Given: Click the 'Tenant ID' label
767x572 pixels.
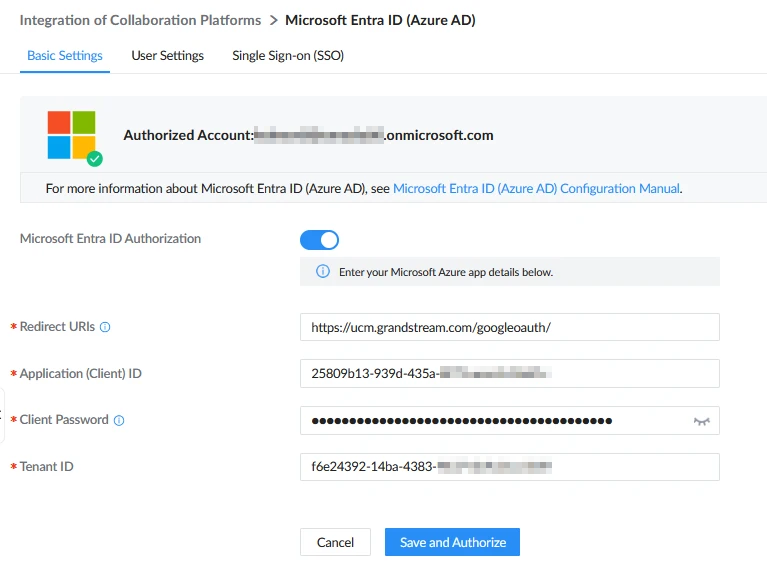Looking at the screenshot, I should pos(46,466).
